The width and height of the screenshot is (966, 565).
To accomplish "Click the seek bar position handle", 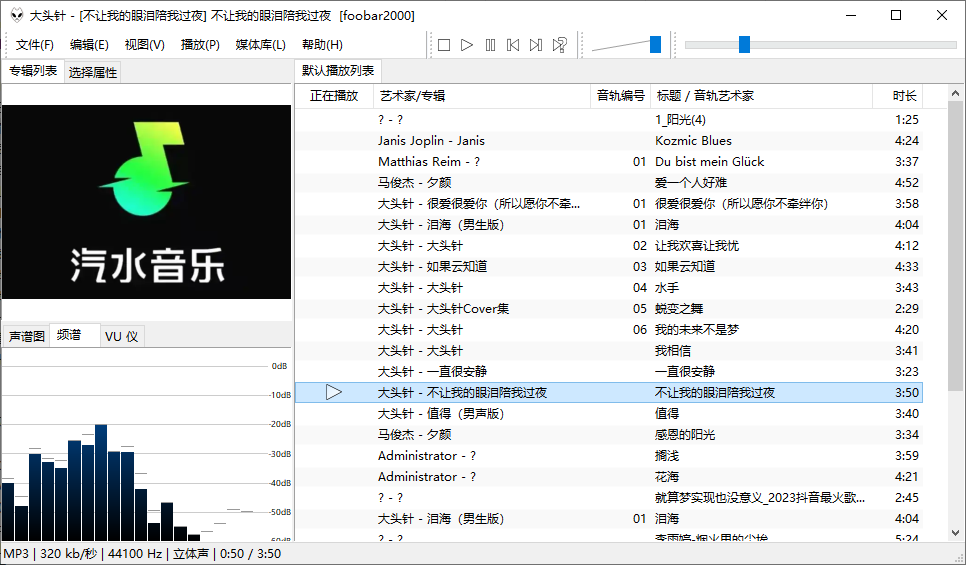I will pyautogui.click(x=744, y=44).
